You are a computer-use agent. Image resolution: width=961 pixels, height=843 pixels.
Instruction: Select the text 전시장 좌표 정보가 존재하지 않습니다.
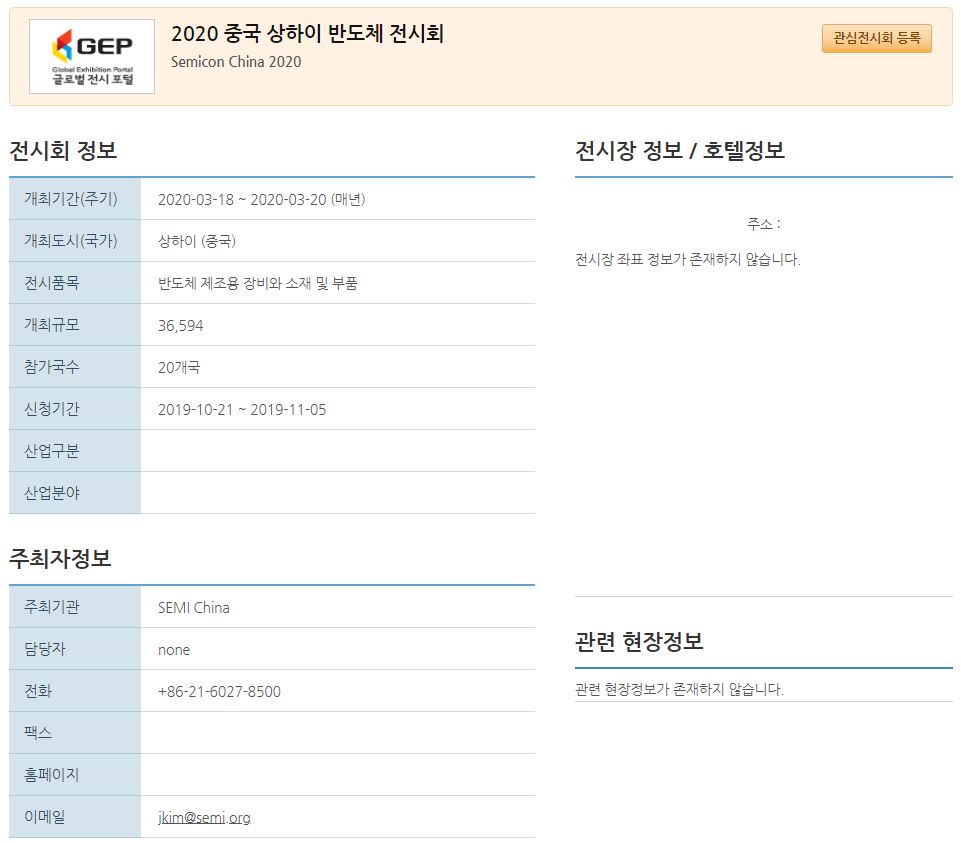click(x=688, y=259)
